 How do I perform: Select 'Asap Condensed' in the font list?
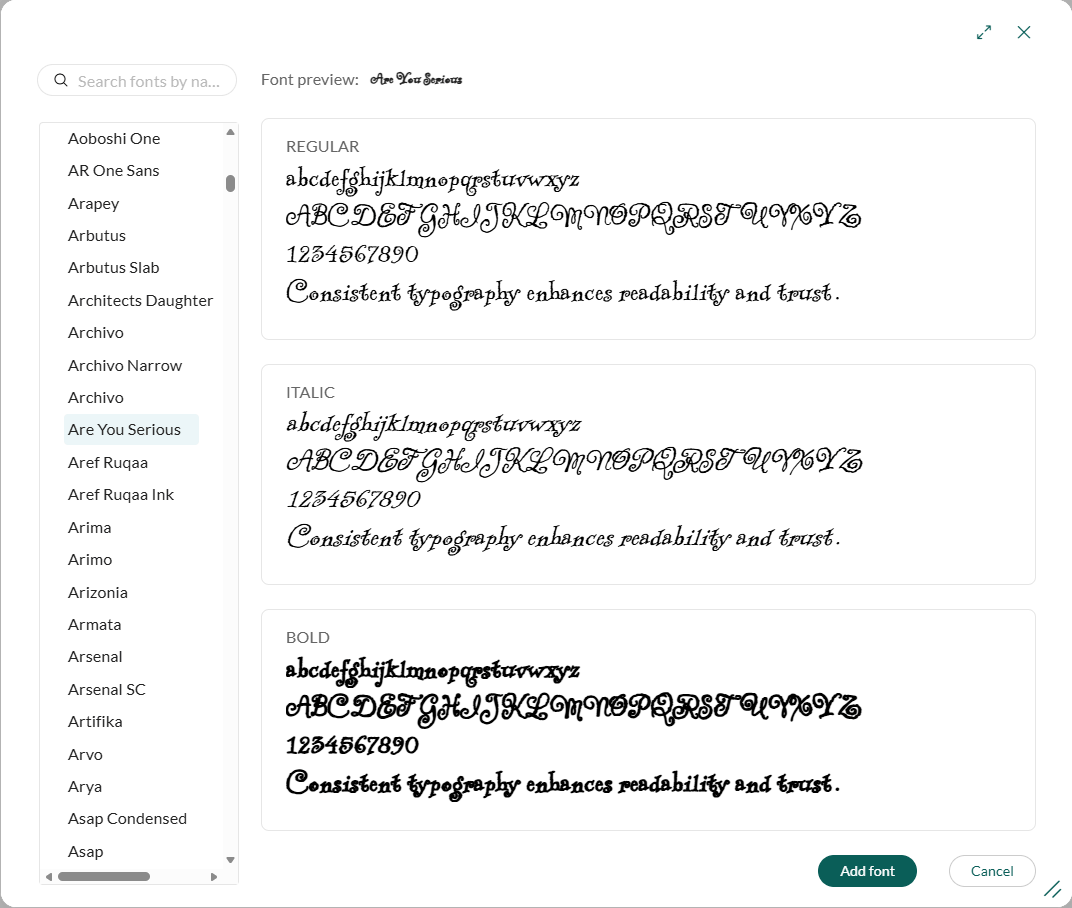point(127,818)
